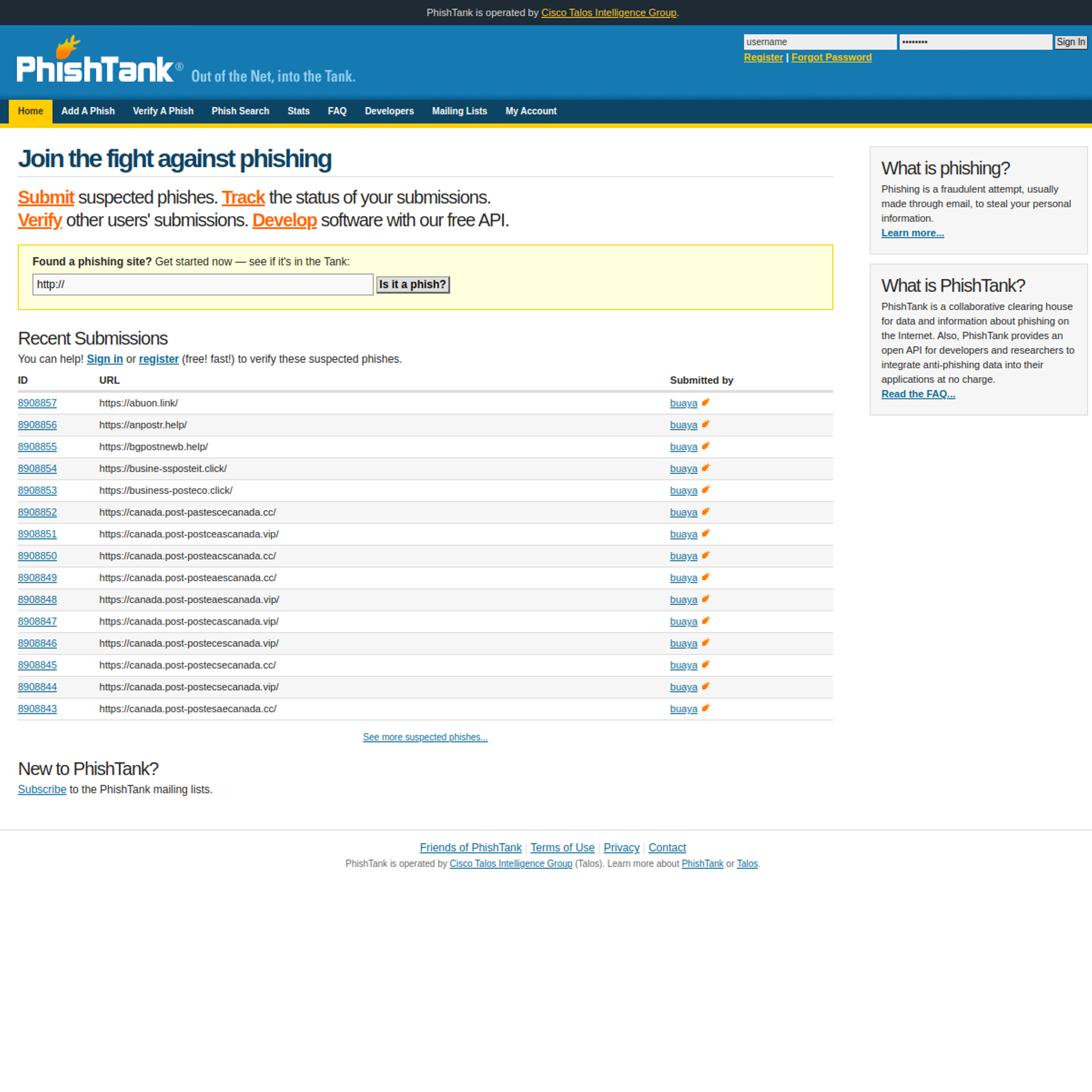This screenshot has width=1092, height=1092.
Task: Click "See more suspected phishes..."
Action: pyautogui.click(x=425, y=737)
